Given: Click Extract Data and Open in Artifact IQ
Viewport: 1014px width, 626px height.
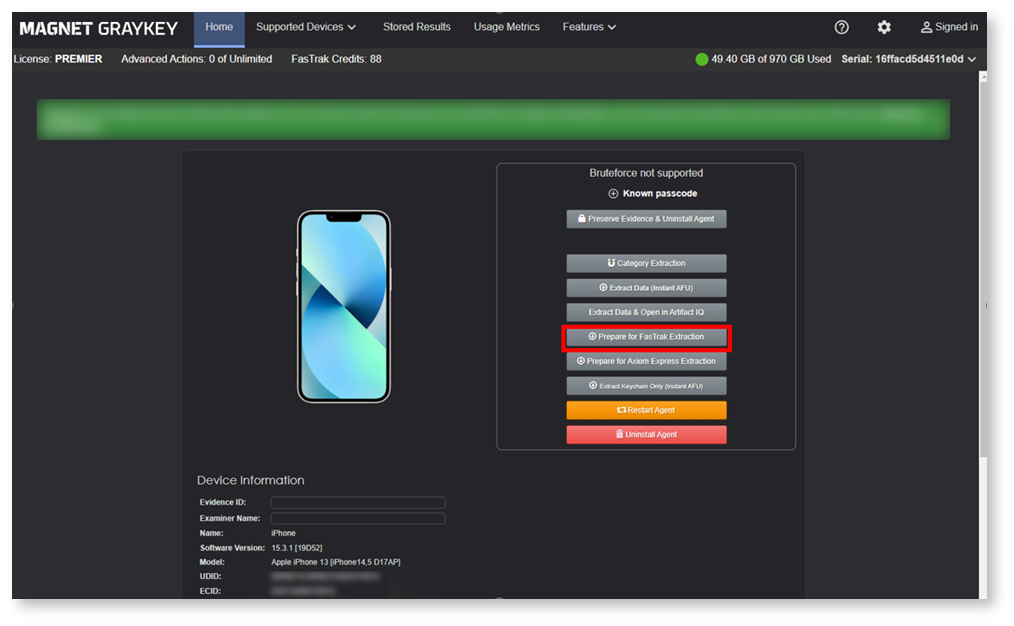Looking at the screenshot, I should pos(646,311).
